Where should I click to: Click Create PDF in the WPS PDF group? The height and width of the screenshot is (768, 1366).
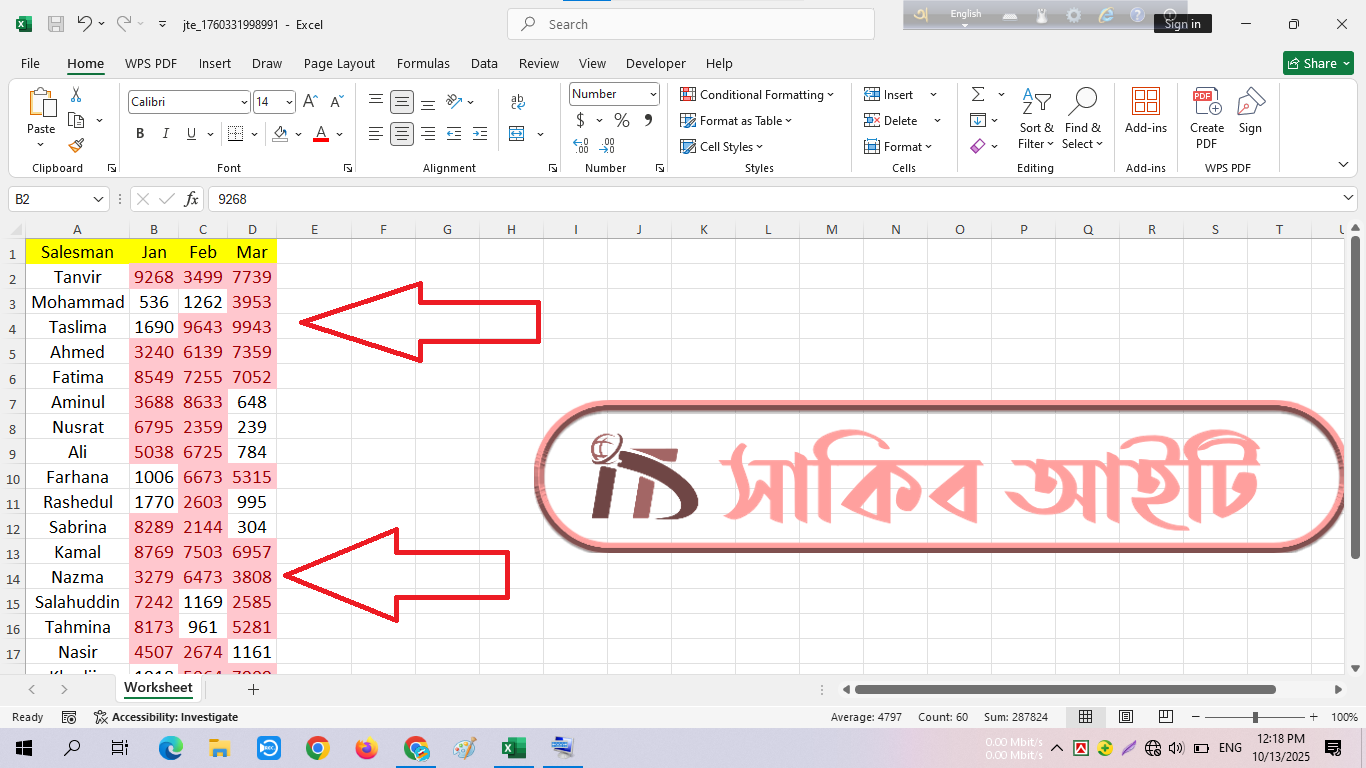1206,118
